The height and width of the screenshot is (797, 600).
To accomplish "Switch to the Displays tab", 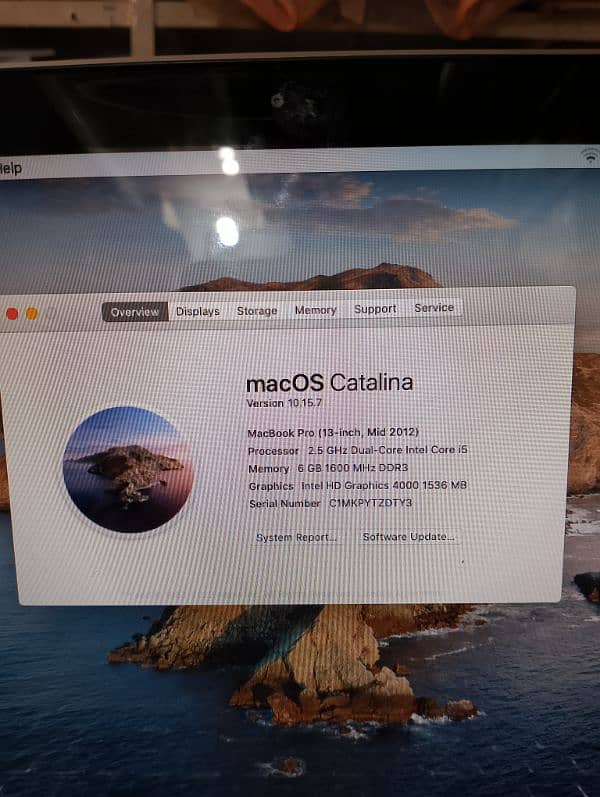I will coord(198,311).
